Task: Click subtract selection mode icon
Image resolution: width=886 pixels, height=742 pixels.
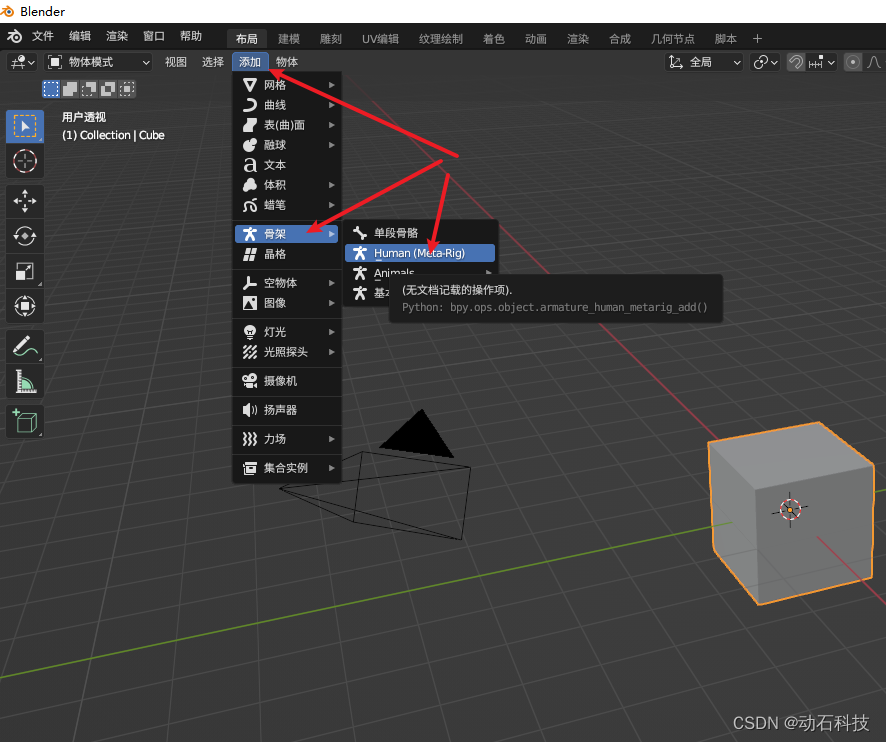Action: pyautogui.click(x=89, y=89)
